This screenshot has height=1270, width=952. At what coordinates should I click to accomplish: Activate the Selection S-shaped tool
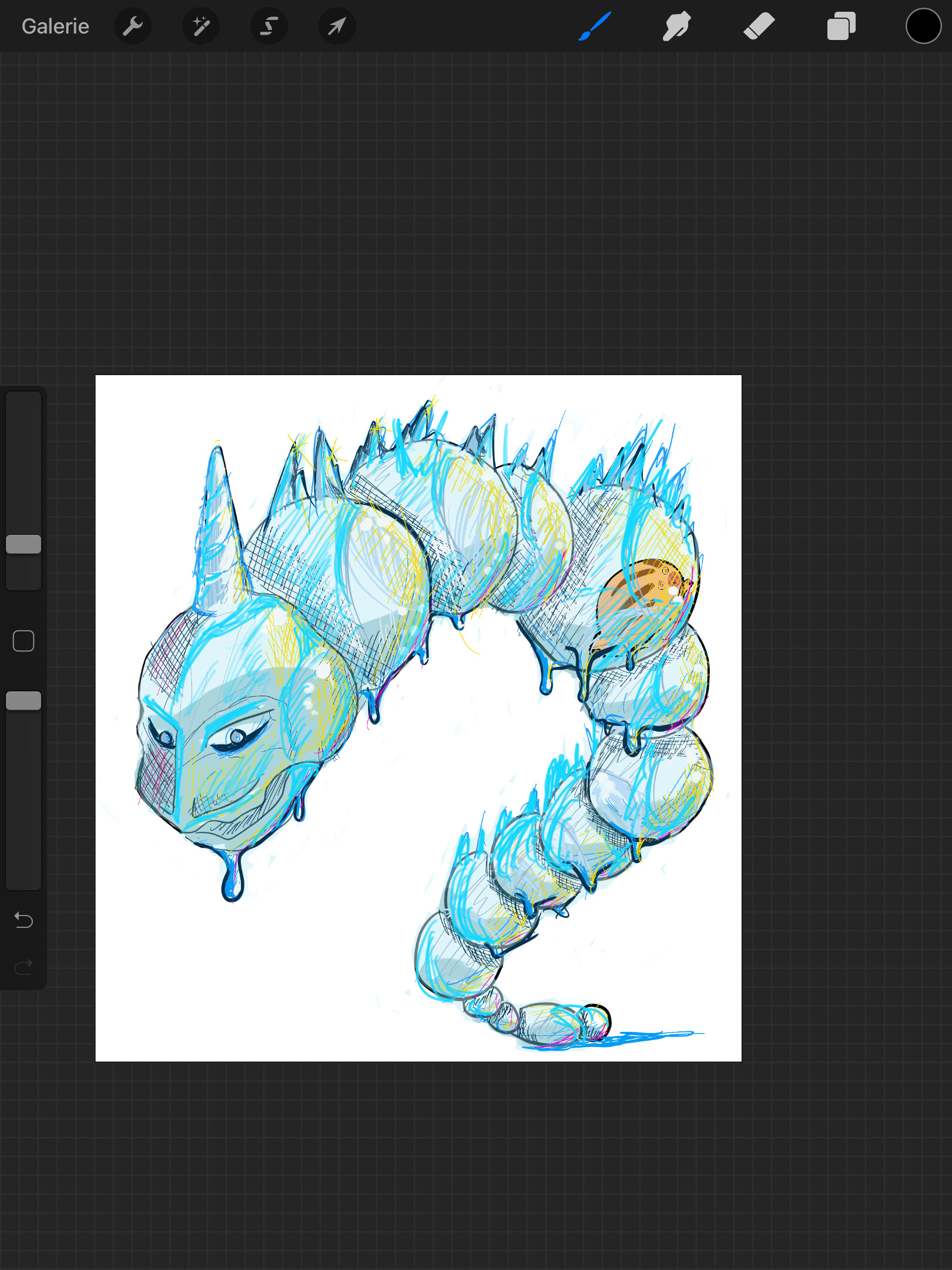click(269, 26)
